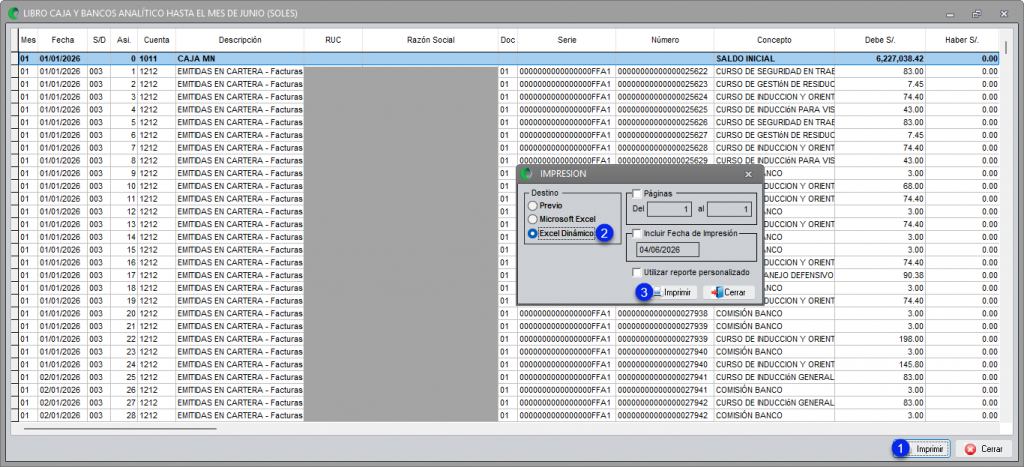
Task: Click the IMPRESION dialog logo icon
Action: pyautogui.click(x=528, y=174)
